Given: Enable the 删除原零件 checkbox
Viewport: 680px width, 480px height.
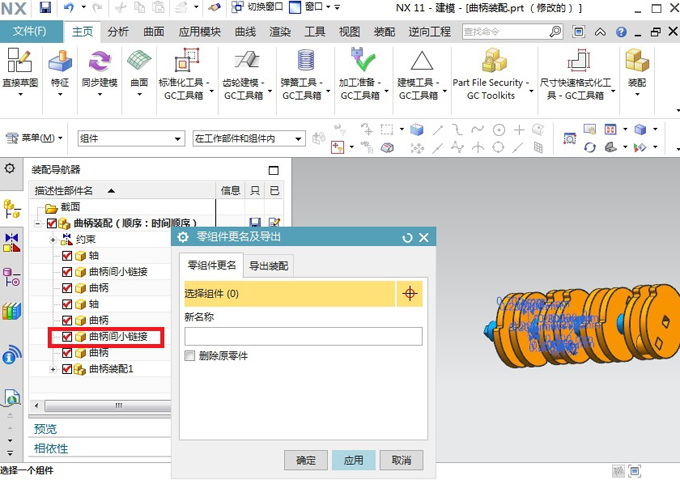Looking at the screenshot, I should [x=190, y=356].
